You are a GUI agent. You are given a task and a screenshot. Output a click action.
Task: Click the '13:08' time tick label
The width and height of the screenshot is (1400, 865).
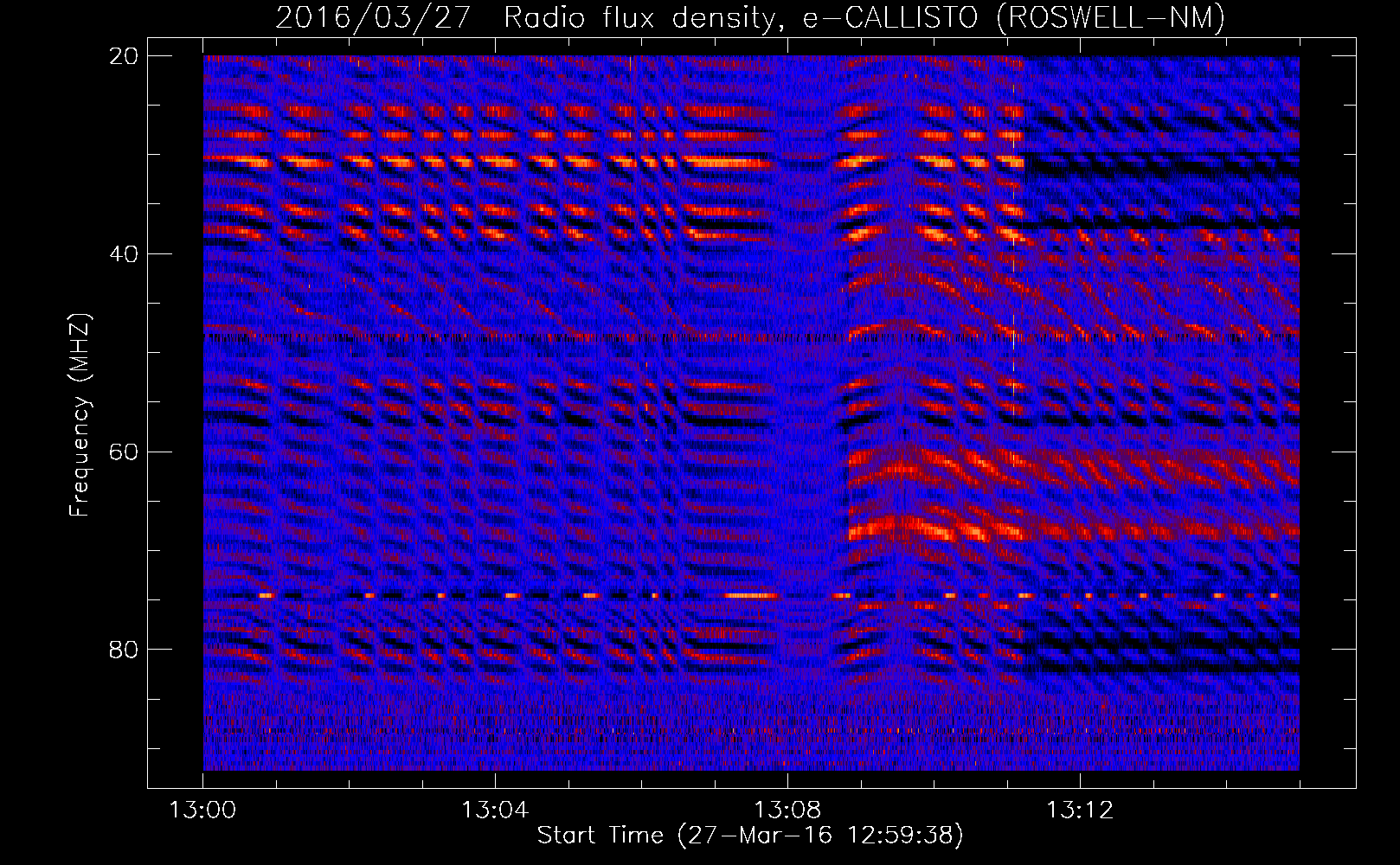pos(787,811)
